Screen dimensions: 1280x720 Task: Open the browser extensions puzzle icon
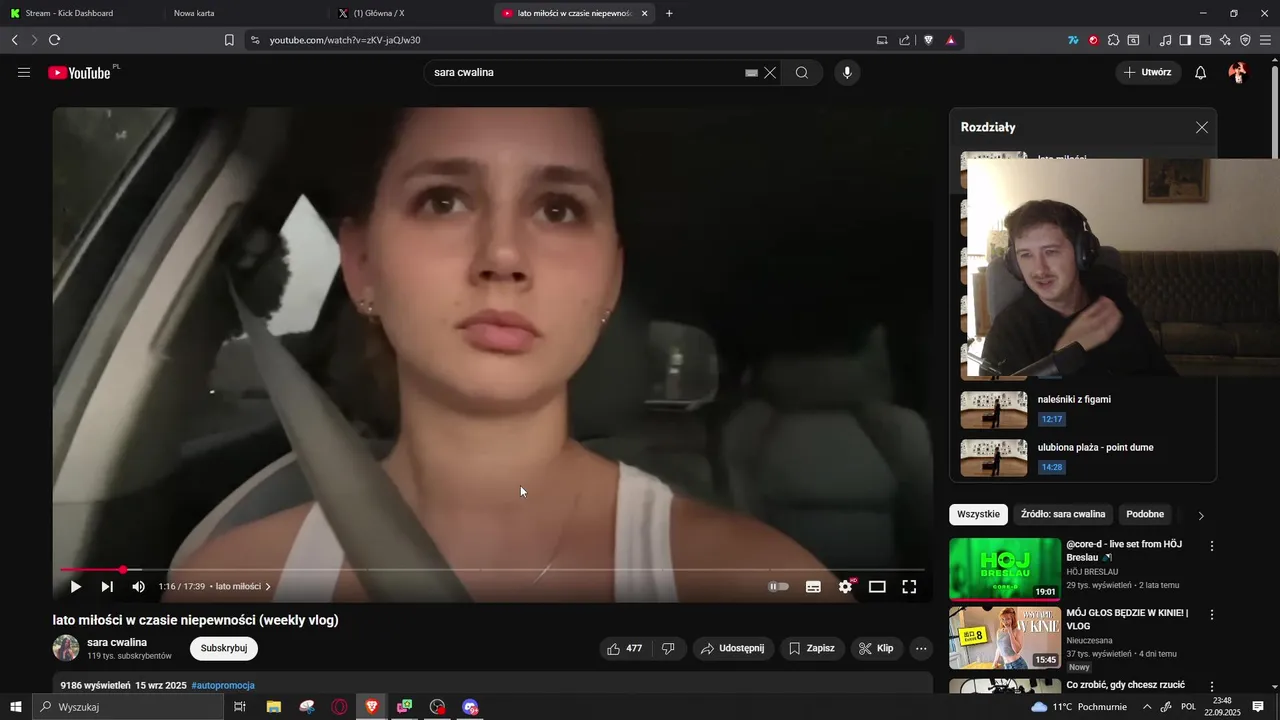[1113, 40]
